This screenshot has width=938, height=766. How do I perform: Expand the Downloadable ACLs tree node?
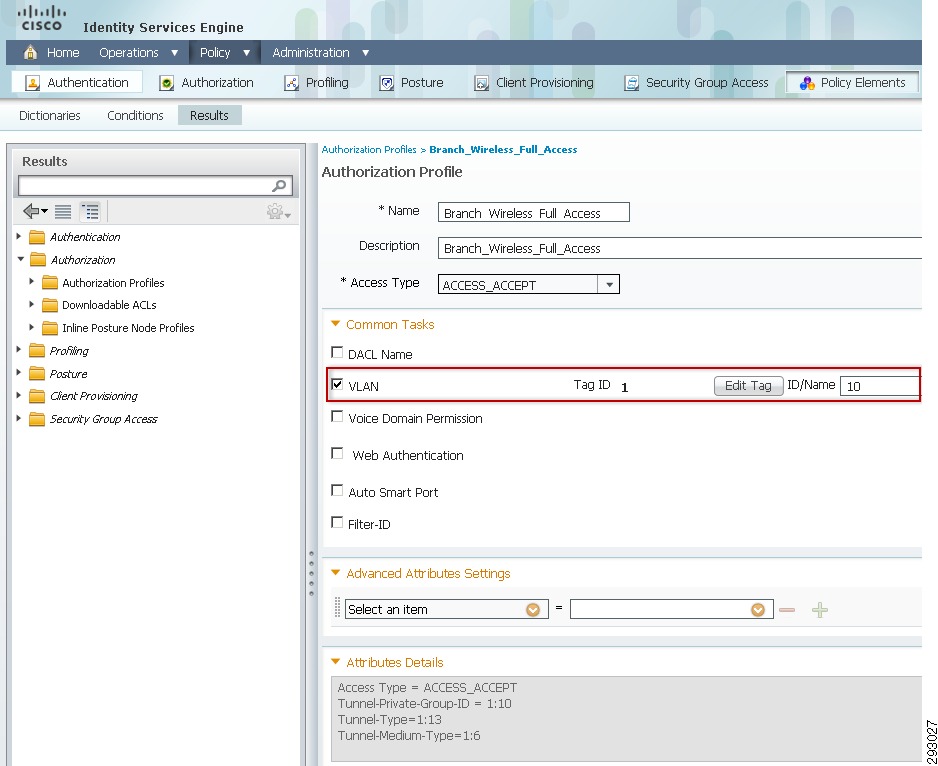(x=31, y=304)
